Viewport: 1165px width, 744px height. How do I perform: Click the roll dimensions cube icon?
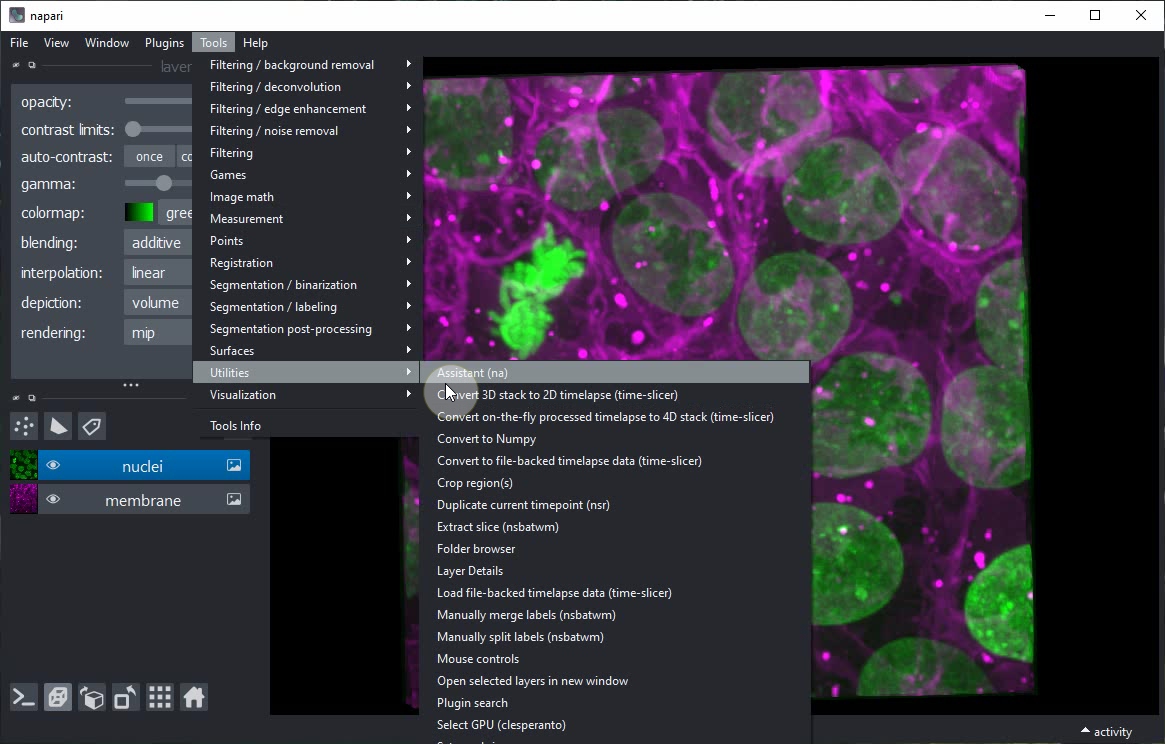(92, 697)
